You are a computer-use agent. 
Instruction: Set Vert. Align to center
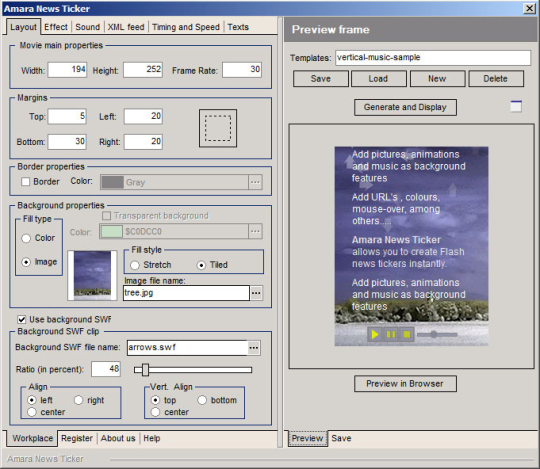155,412
